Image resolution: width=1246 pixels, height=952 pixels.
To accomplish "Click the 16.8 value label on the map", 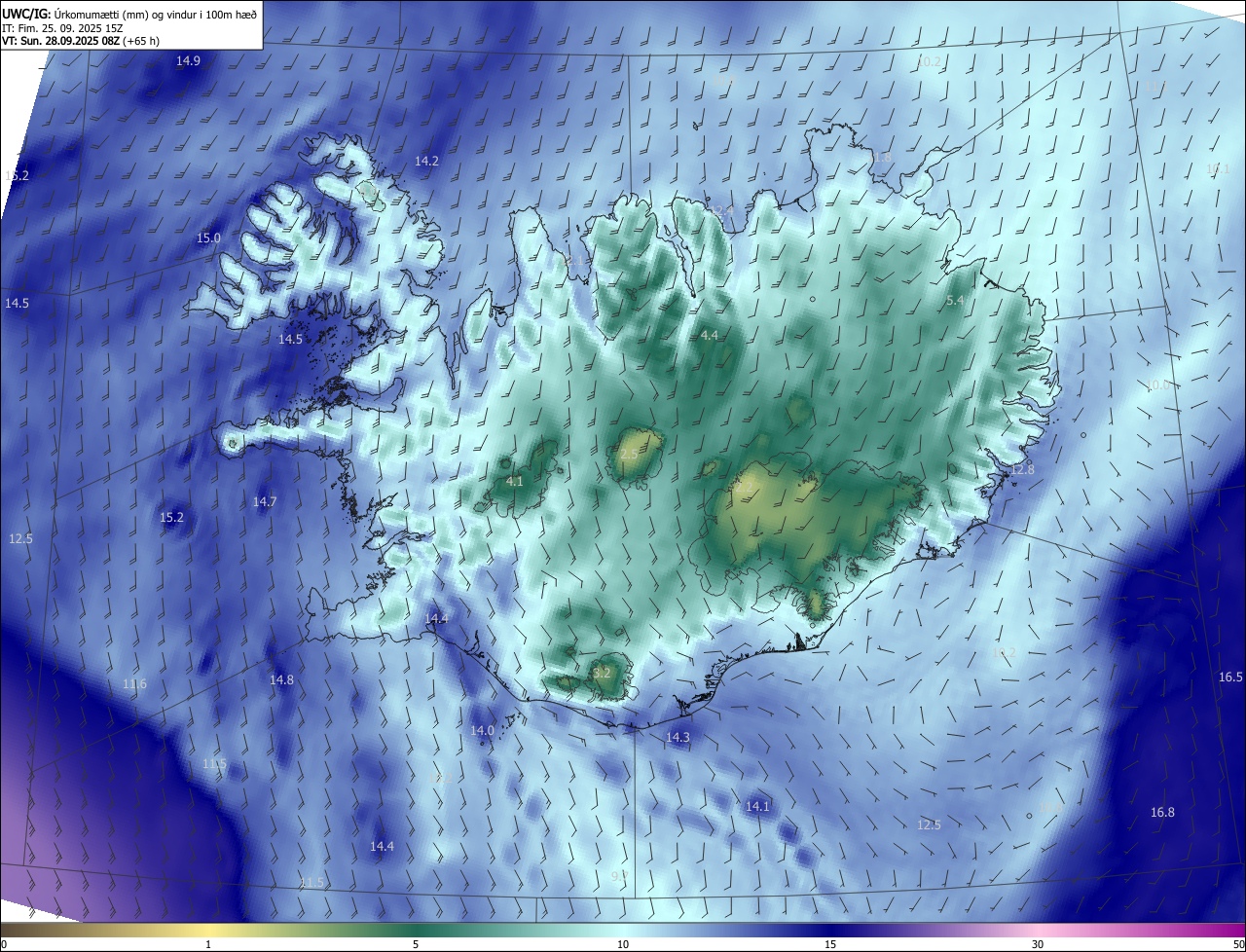I will point(1162,813).
